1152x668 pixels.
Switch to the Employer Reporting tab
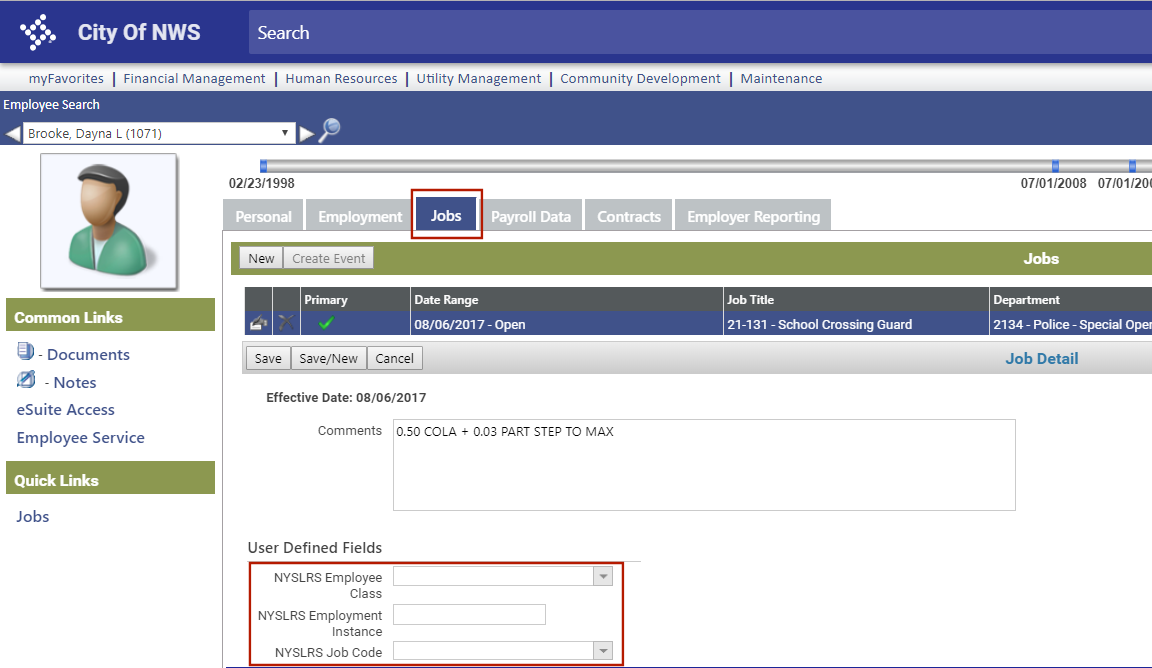(x=753, y=217)
